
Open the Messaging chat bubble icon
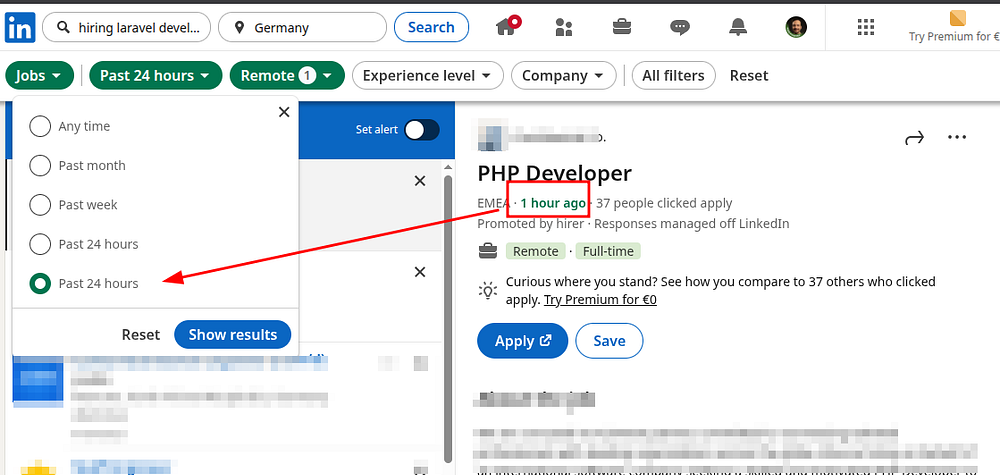pos(680,27)
